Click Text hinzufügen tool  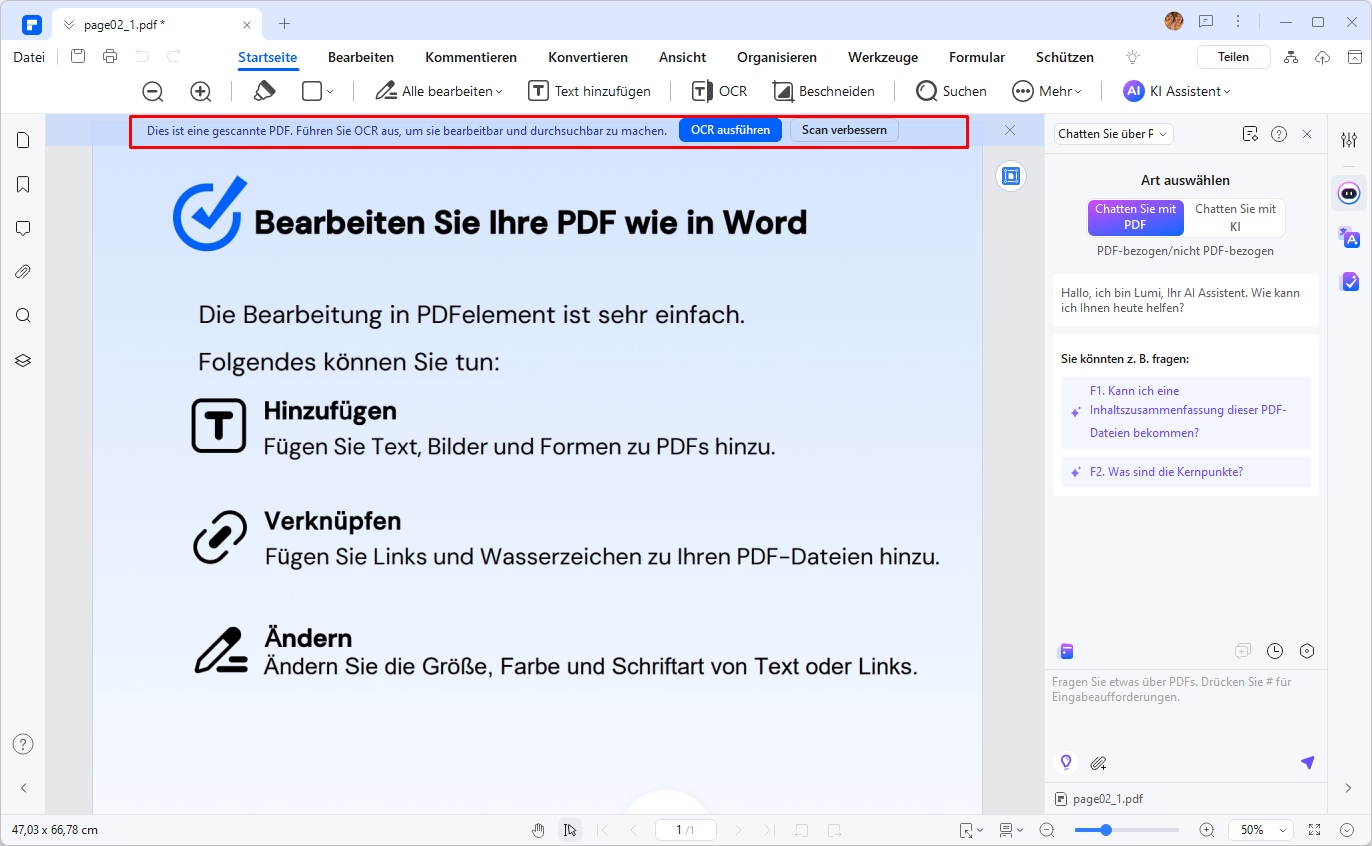[590, 91]
